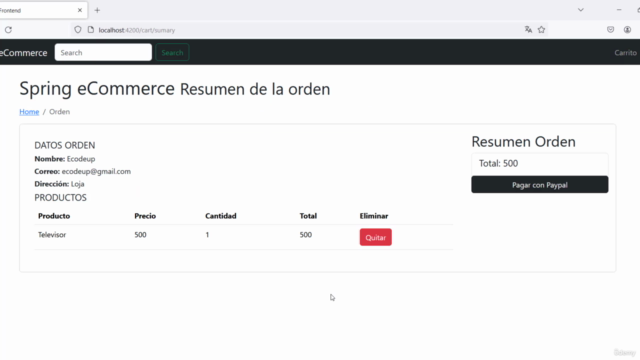This screenshot has width=640, height=360.
Task: Focus the Search input field
Action: (x=103, y=52)
